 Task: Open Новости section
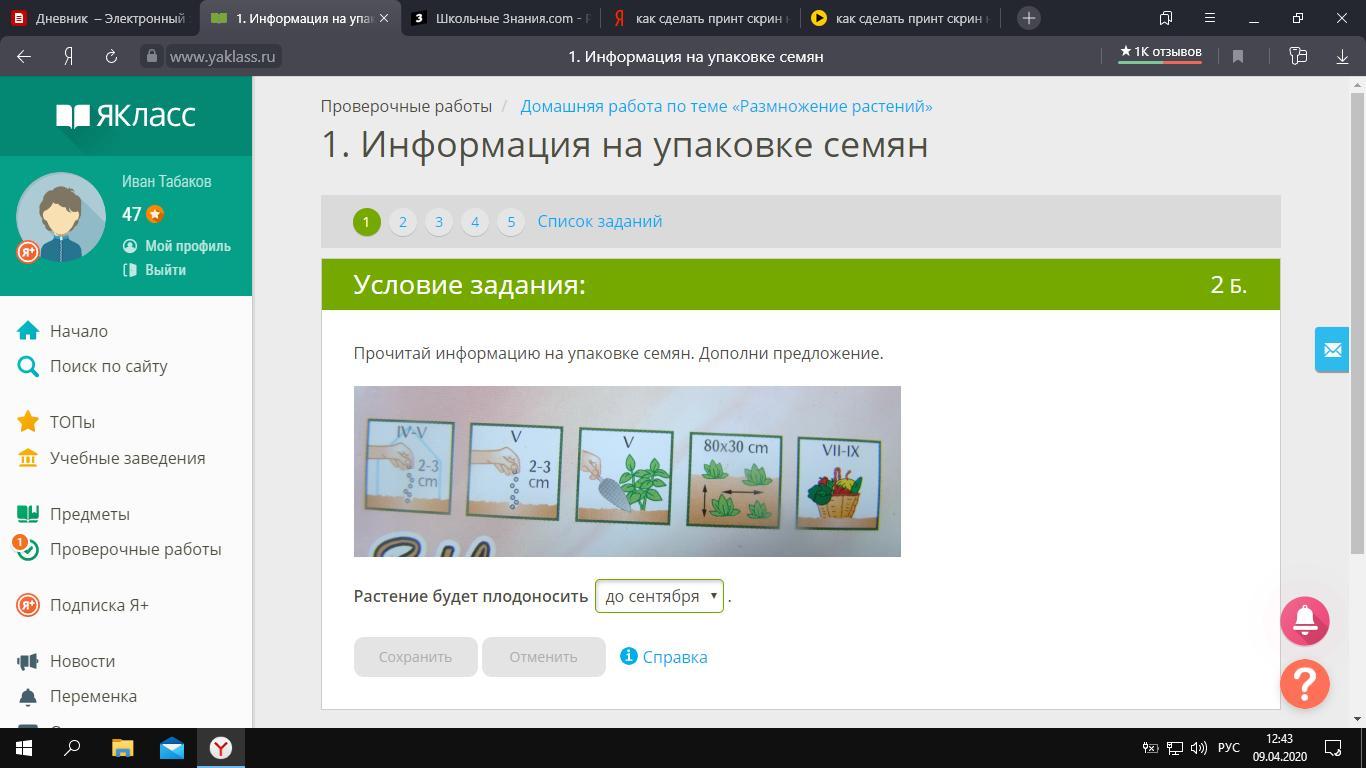click(x=82, y=661)
